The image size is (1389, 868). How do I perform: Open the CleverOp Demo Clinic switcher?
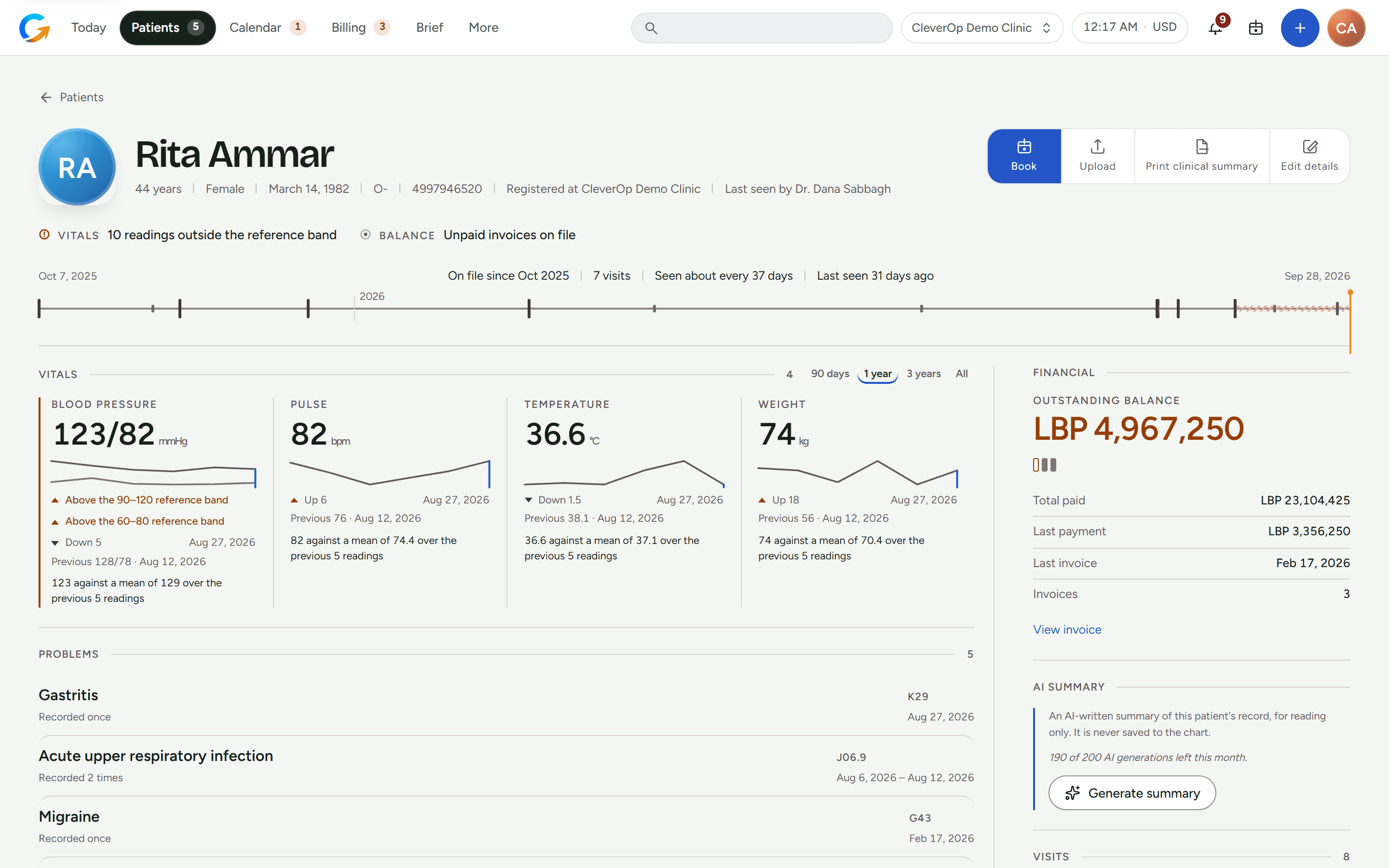click(981, 27)
